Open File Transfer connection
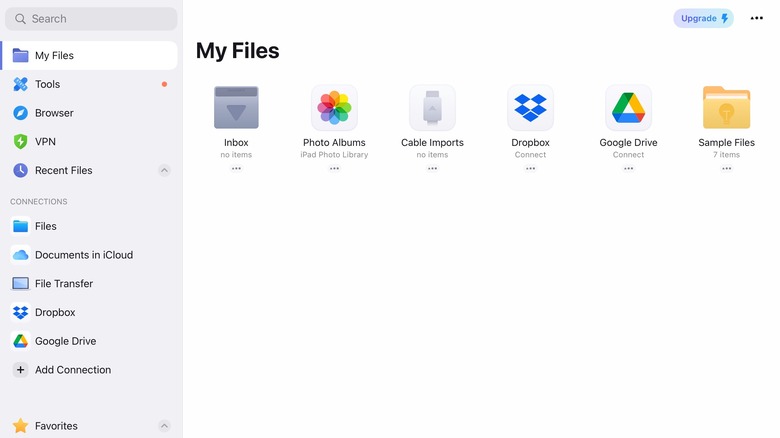The width and height of the screenshot is (780, 438). [x=90, y=284]
